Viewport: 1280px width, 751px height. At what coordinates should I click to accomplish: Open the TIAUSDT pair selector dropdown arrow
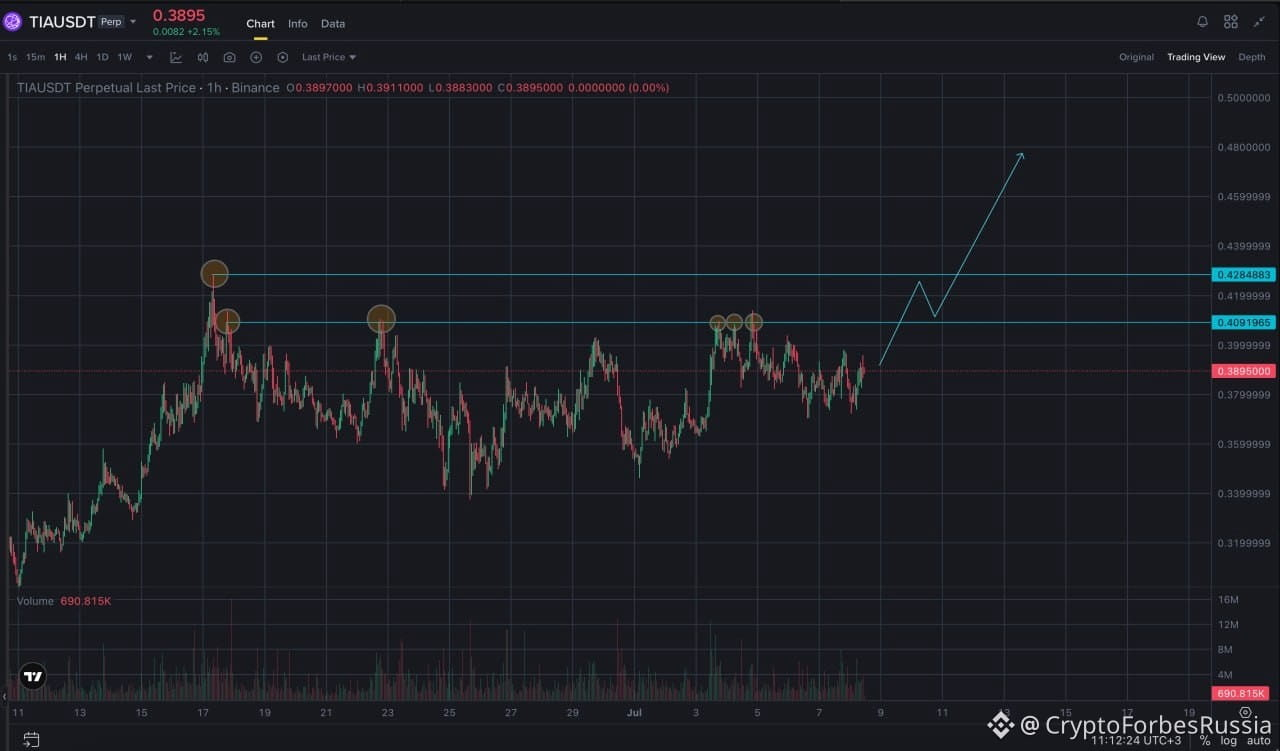click(x=134, y=22)
